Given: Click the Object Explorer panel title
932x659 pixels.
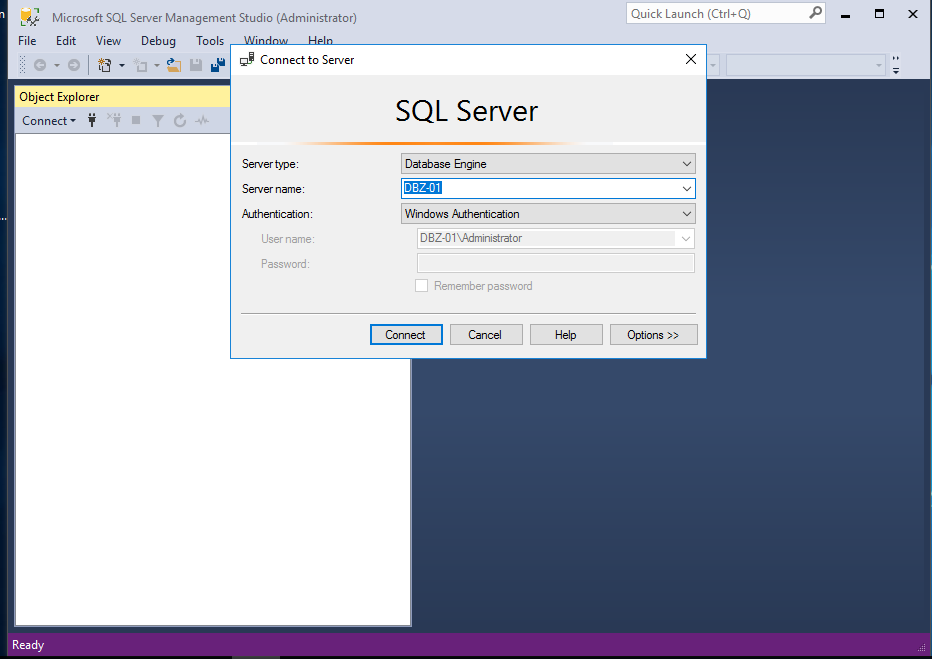Looking at the screenshot, I should click(59, 97).
